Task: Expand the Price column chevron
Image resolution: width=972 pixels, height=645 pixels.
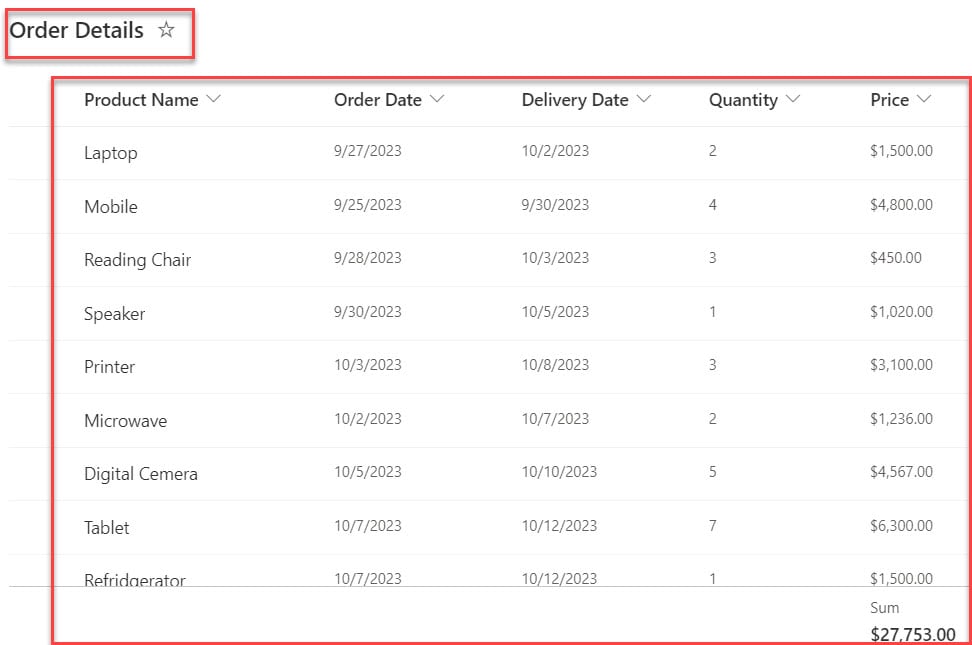Action: pos(924,99)
